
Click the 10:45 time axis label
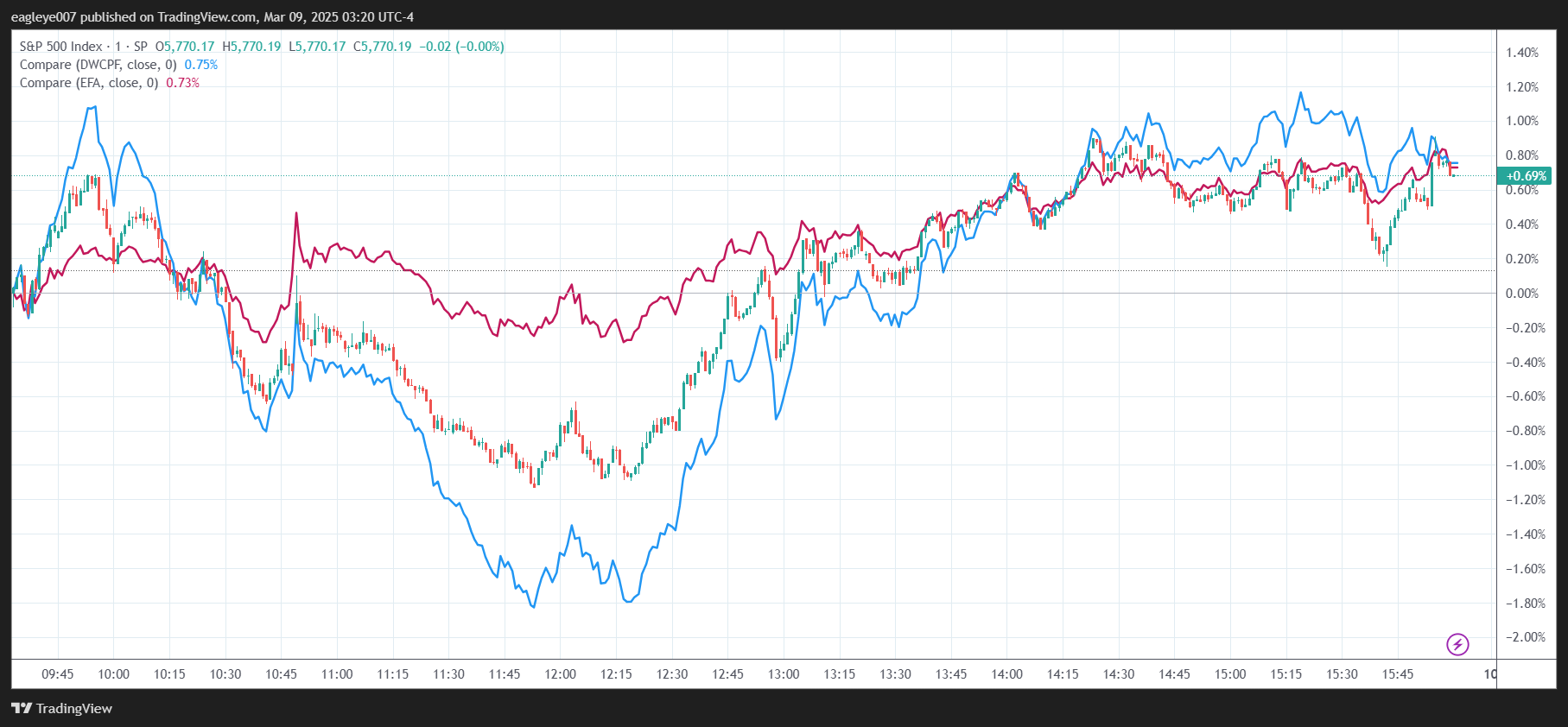[x=281, y=674]
